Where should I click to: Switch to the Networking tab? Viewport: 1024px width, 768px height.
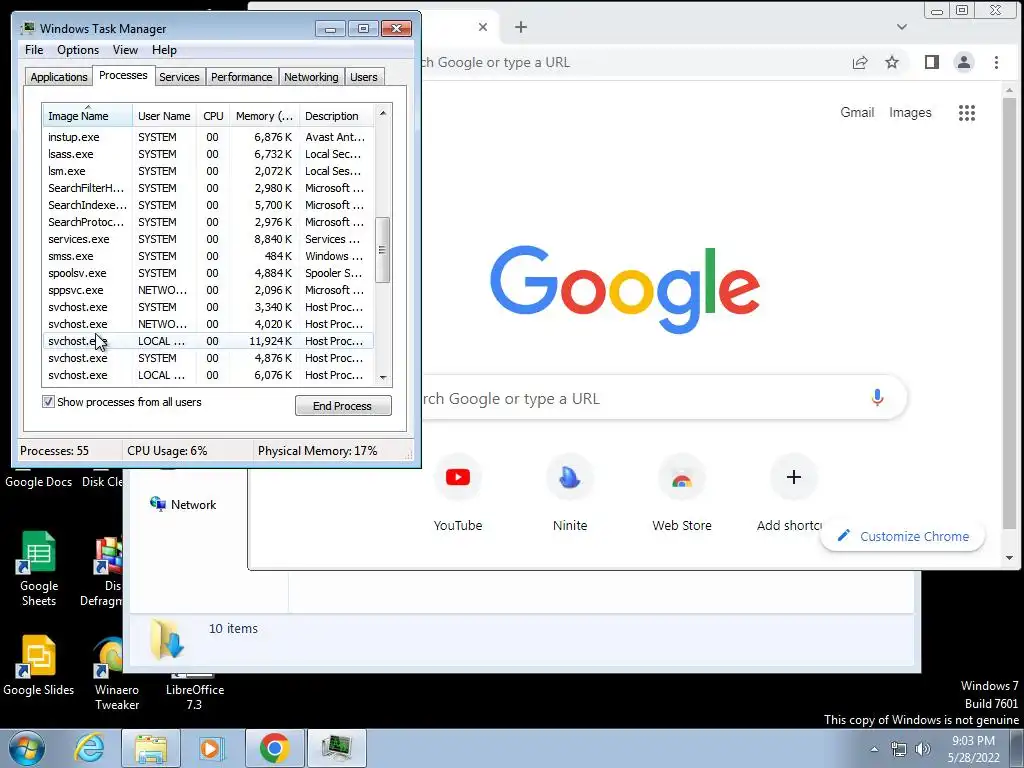point(311,77)
